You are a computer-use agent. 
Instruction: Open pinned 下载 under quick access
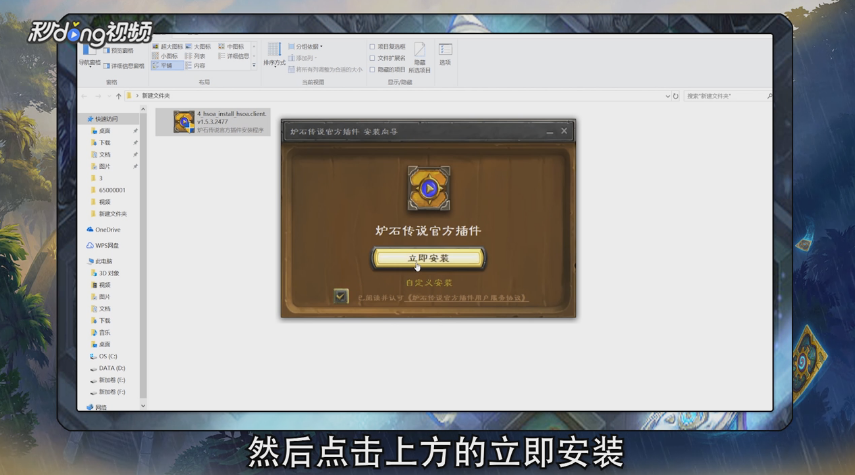point(104,143)
